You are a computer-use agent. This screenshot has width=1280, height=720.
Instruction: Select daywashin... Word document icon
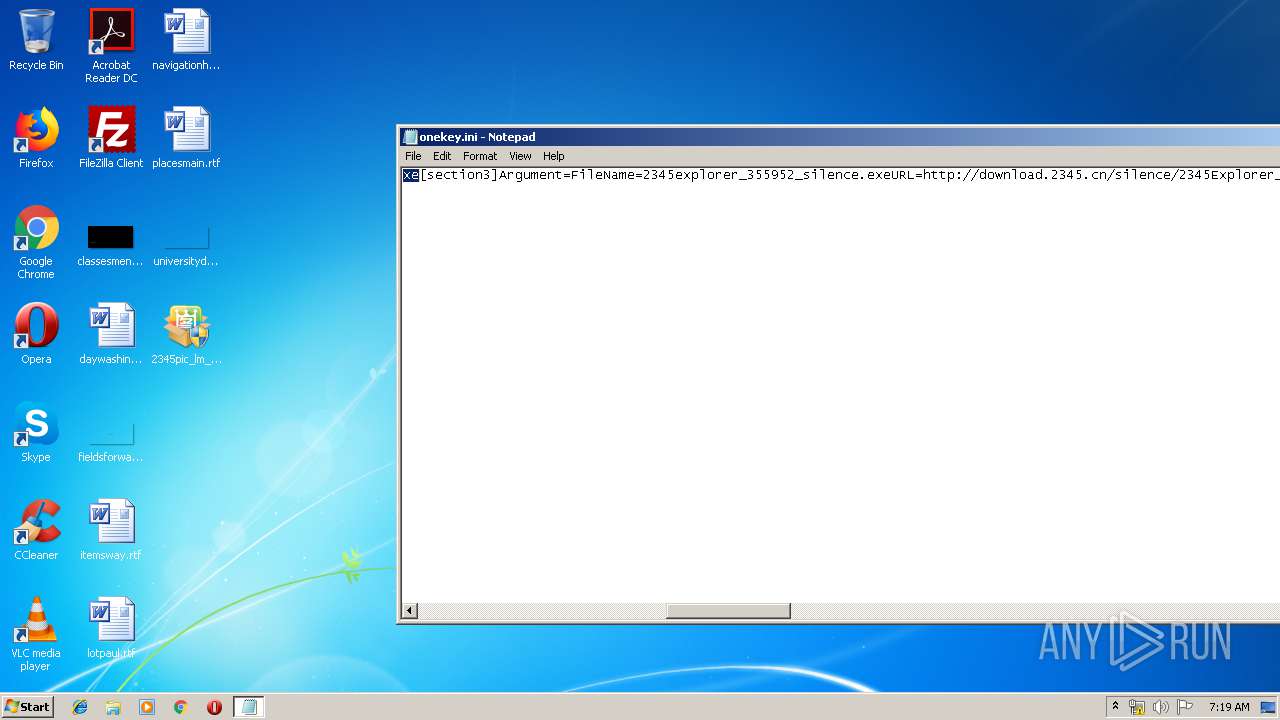[111, 334]
